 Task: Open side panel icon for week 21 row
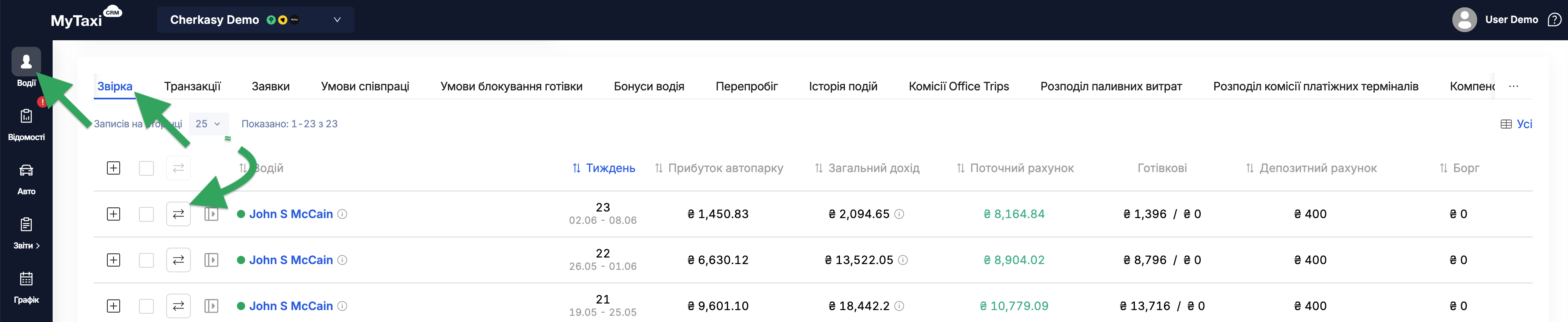(x=211, y=306)
